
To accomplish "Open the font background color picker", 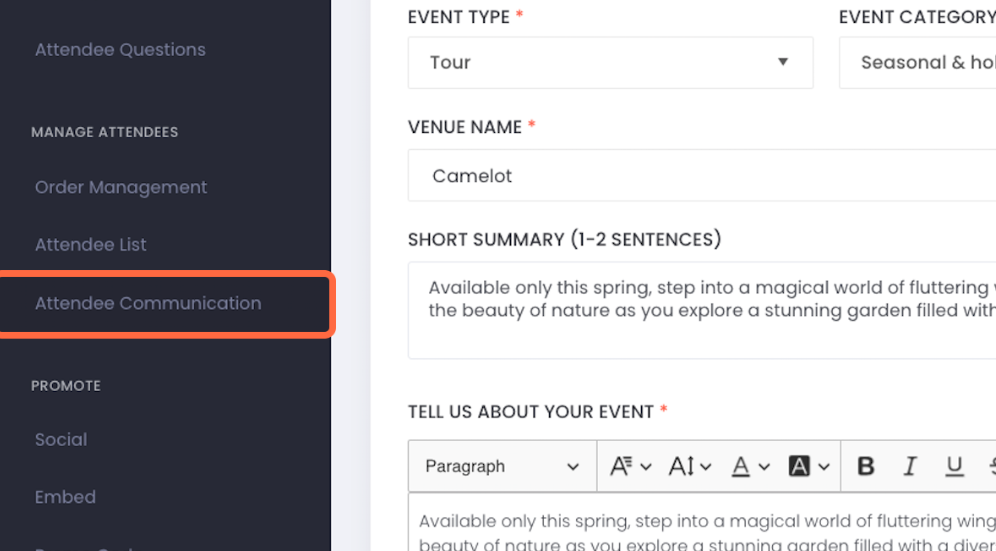I will tap(809, 466).
